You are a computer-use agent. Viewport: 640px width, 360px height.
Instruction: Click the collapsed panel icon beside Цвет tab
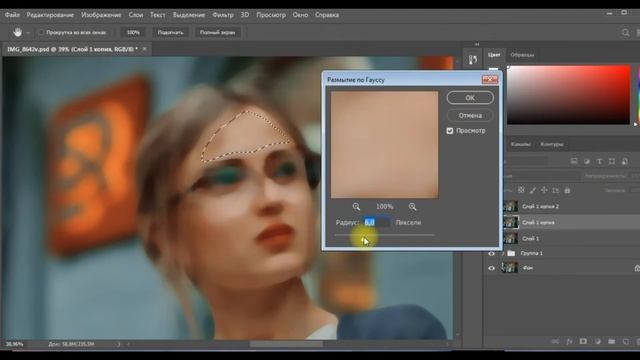coord(473,60)
